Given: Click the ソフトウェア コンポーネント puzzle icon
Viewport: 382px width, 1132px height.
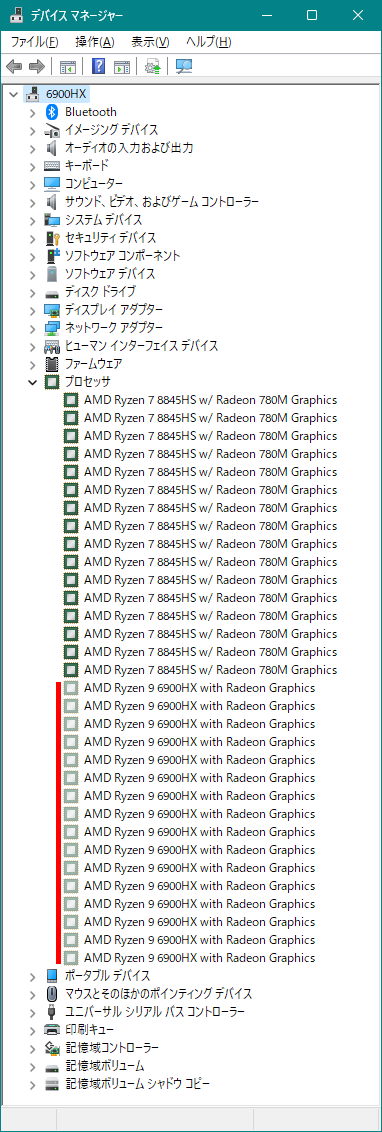Looking at the screenshot, I should [x=52, y=256].
